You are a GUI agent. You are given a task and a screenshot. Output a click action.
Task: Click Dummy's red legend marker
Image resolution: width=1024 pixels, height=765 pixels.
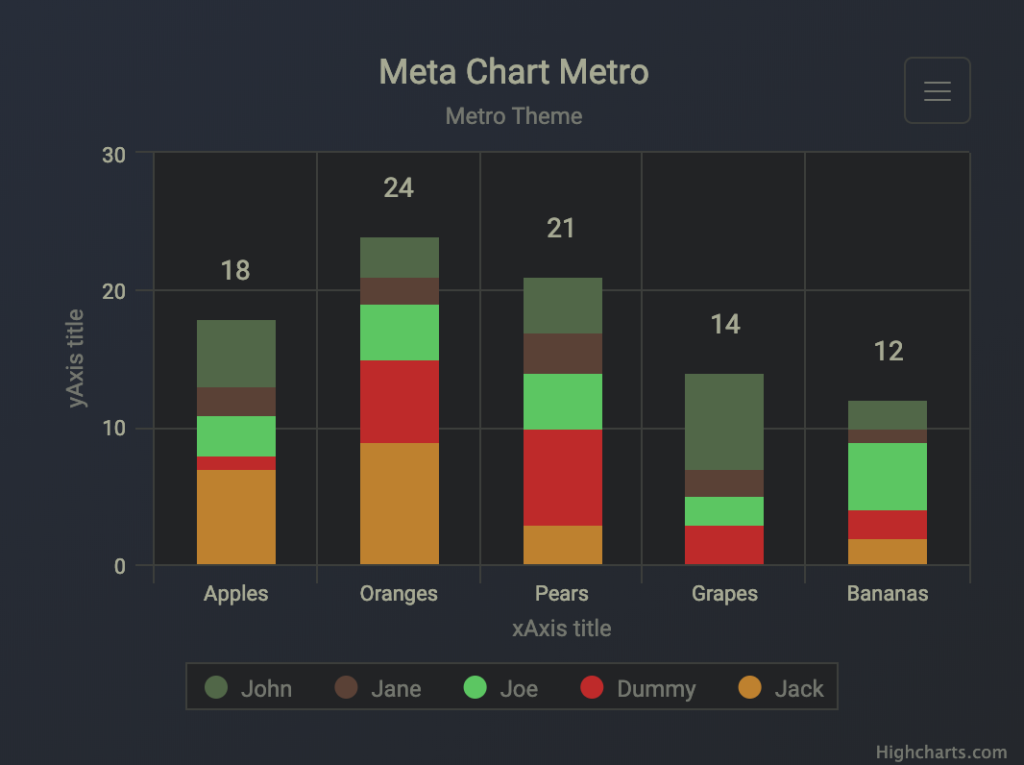(x=592, y=687)
